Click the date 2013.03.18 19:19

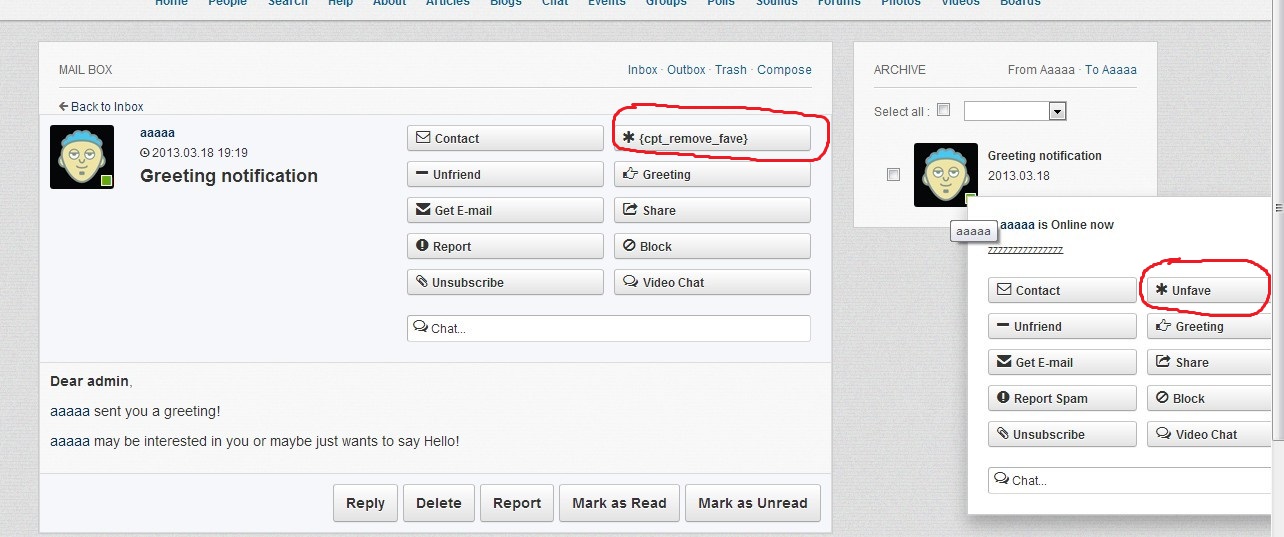[194, 153]
